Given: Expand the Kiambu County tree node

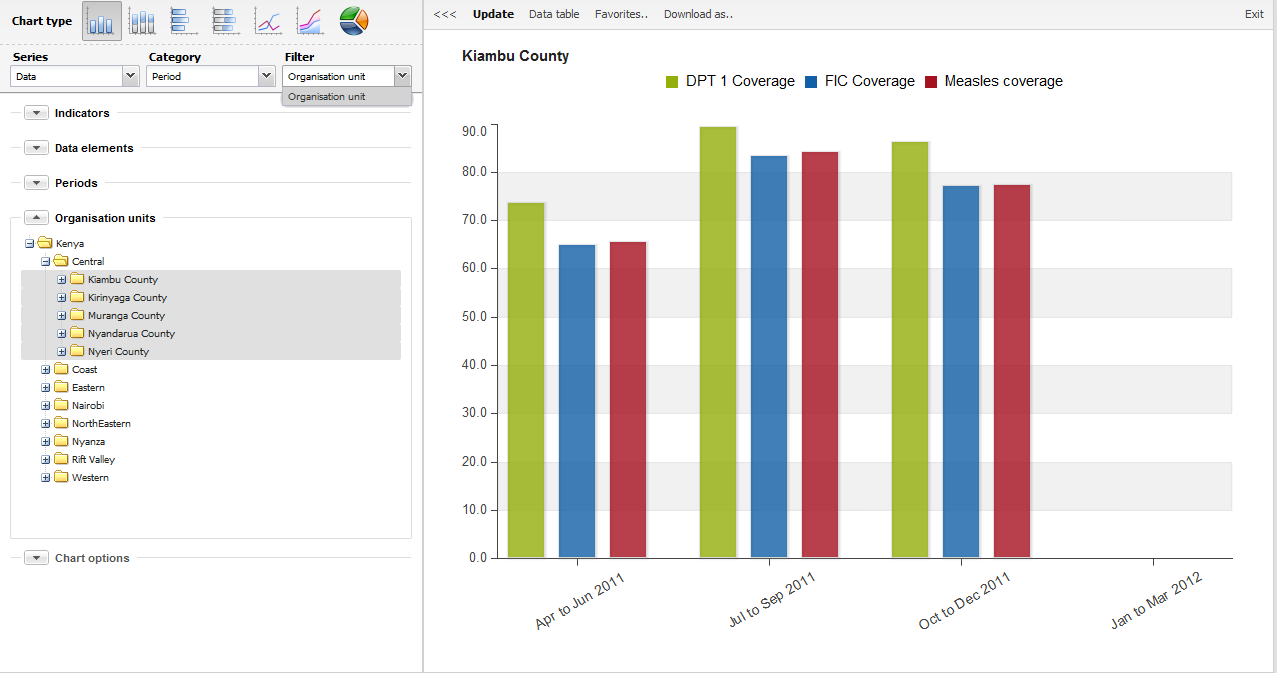Looking at the screenshot, I should (x=62, y=280).
